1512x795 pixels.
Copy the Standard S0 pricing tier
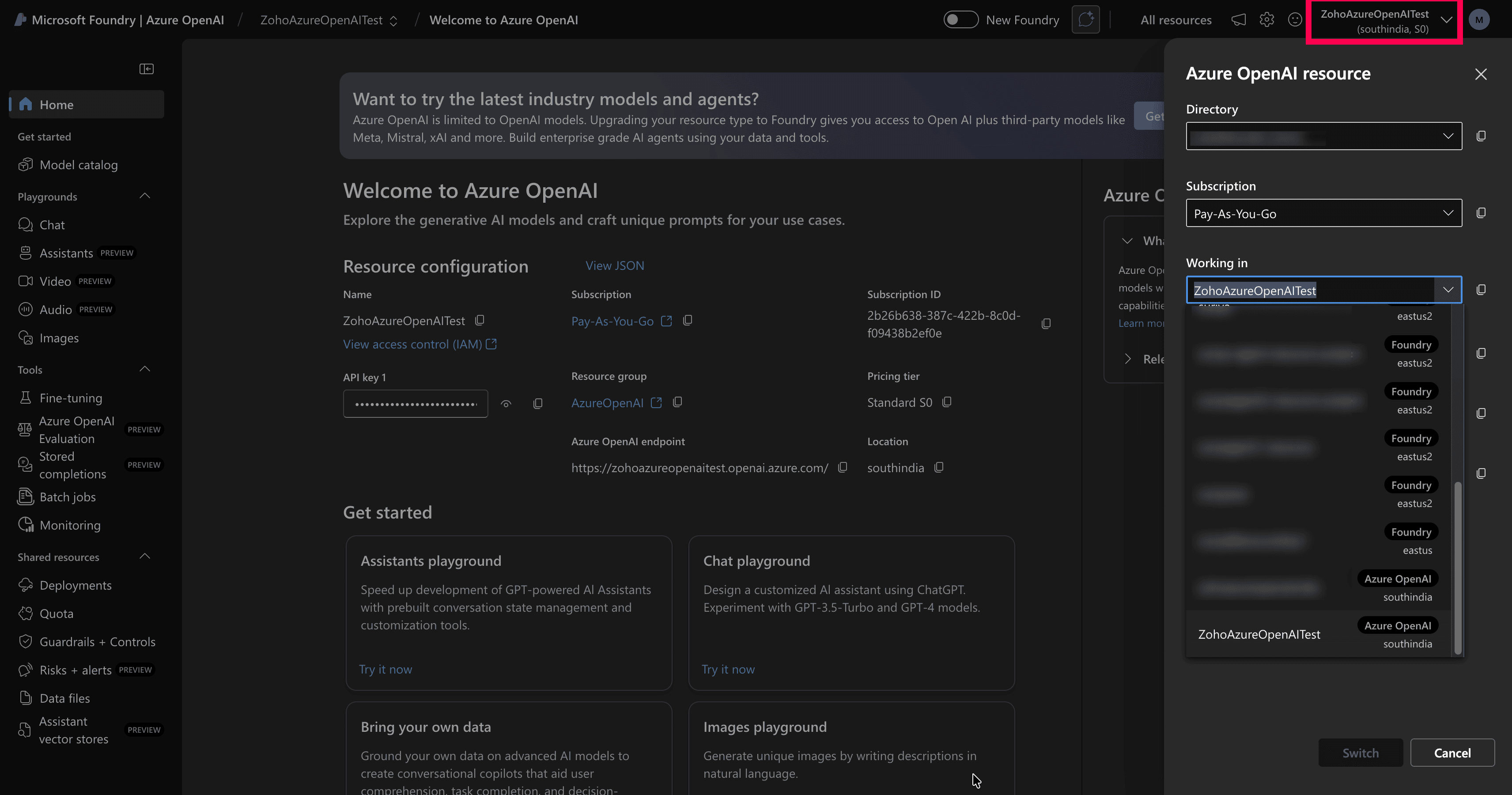pos(946,402)
